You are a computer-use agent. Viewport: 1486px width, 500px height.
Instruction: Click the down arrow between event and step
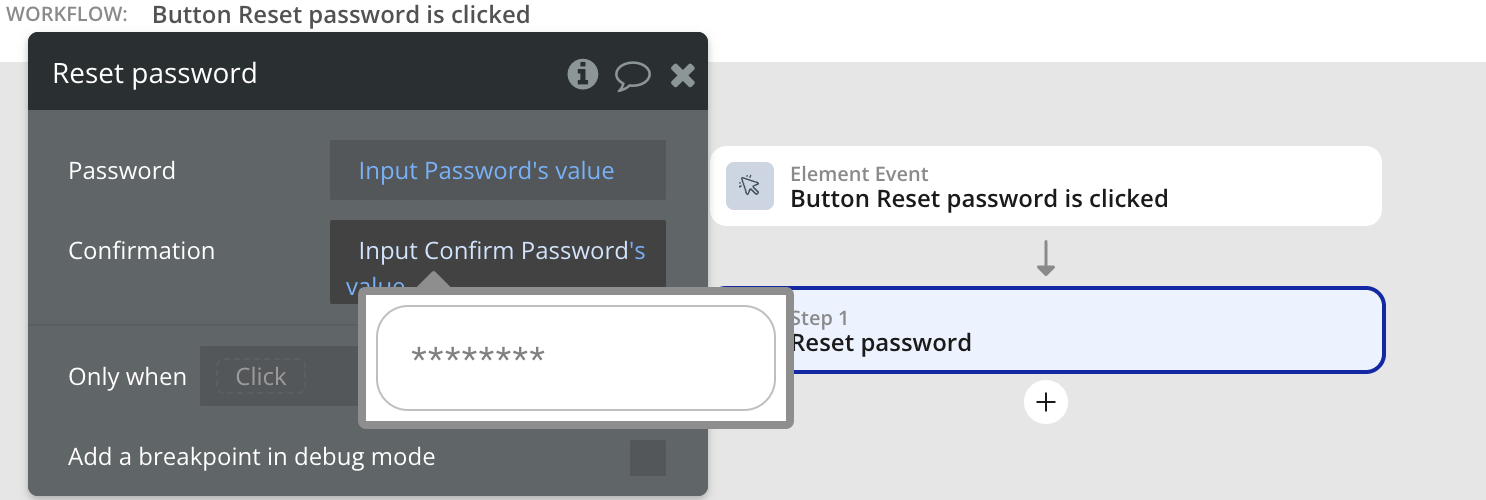coord(1046,258)
